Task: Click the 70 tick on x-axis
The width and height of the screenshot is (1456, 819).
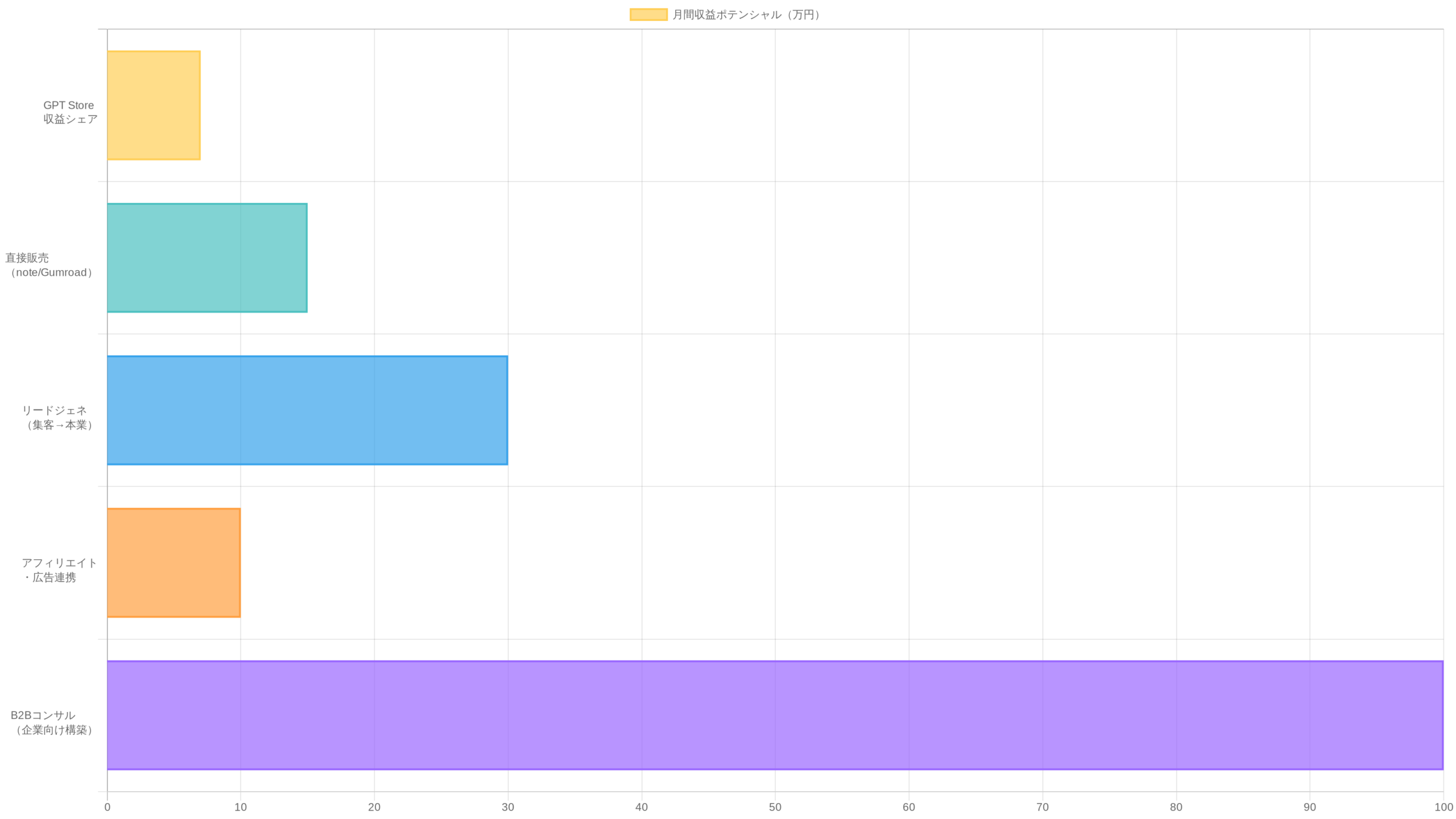Action: [1042, 807]
